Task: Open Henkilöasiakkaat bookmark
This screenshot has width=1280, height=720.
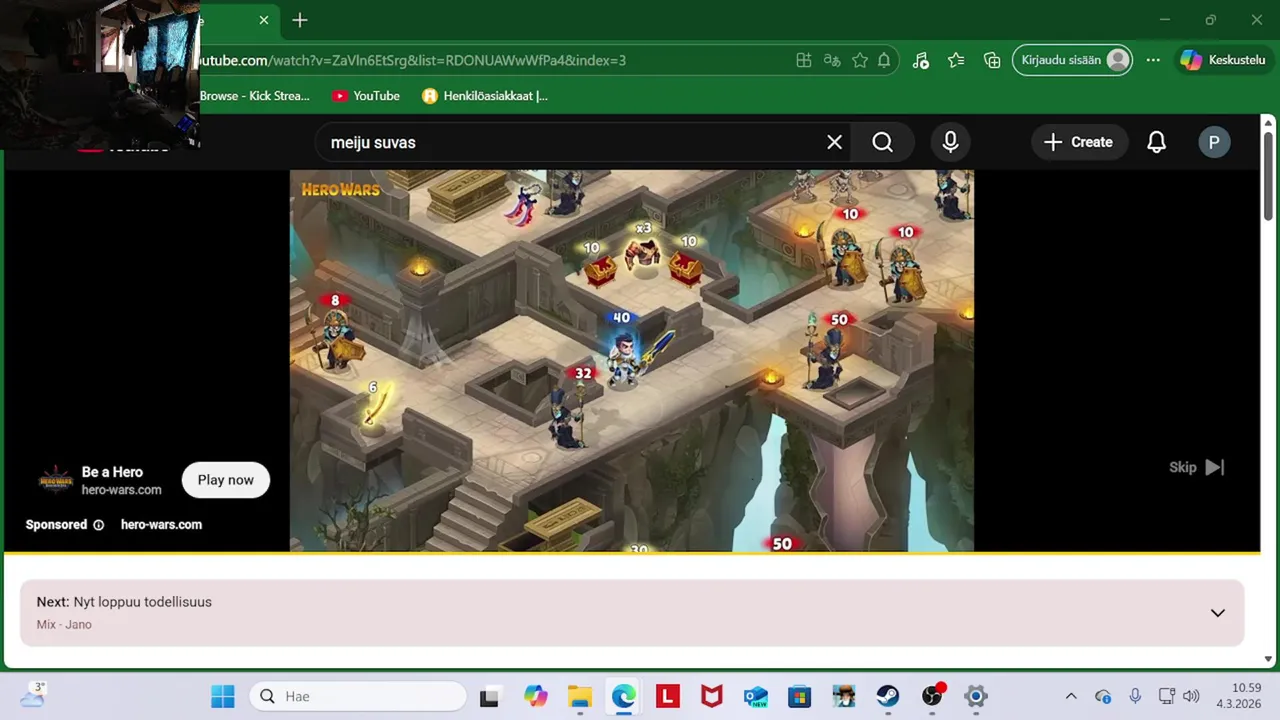Action: (485, 96)
